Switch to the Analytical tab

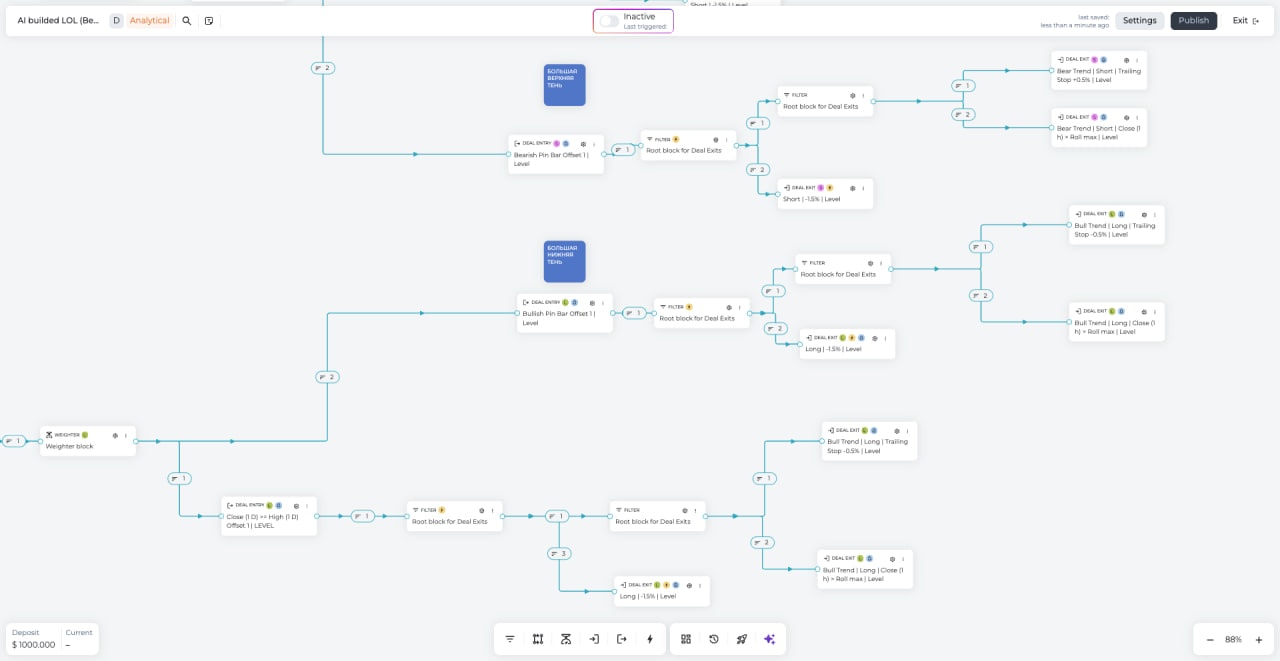(x=151, y=20)
